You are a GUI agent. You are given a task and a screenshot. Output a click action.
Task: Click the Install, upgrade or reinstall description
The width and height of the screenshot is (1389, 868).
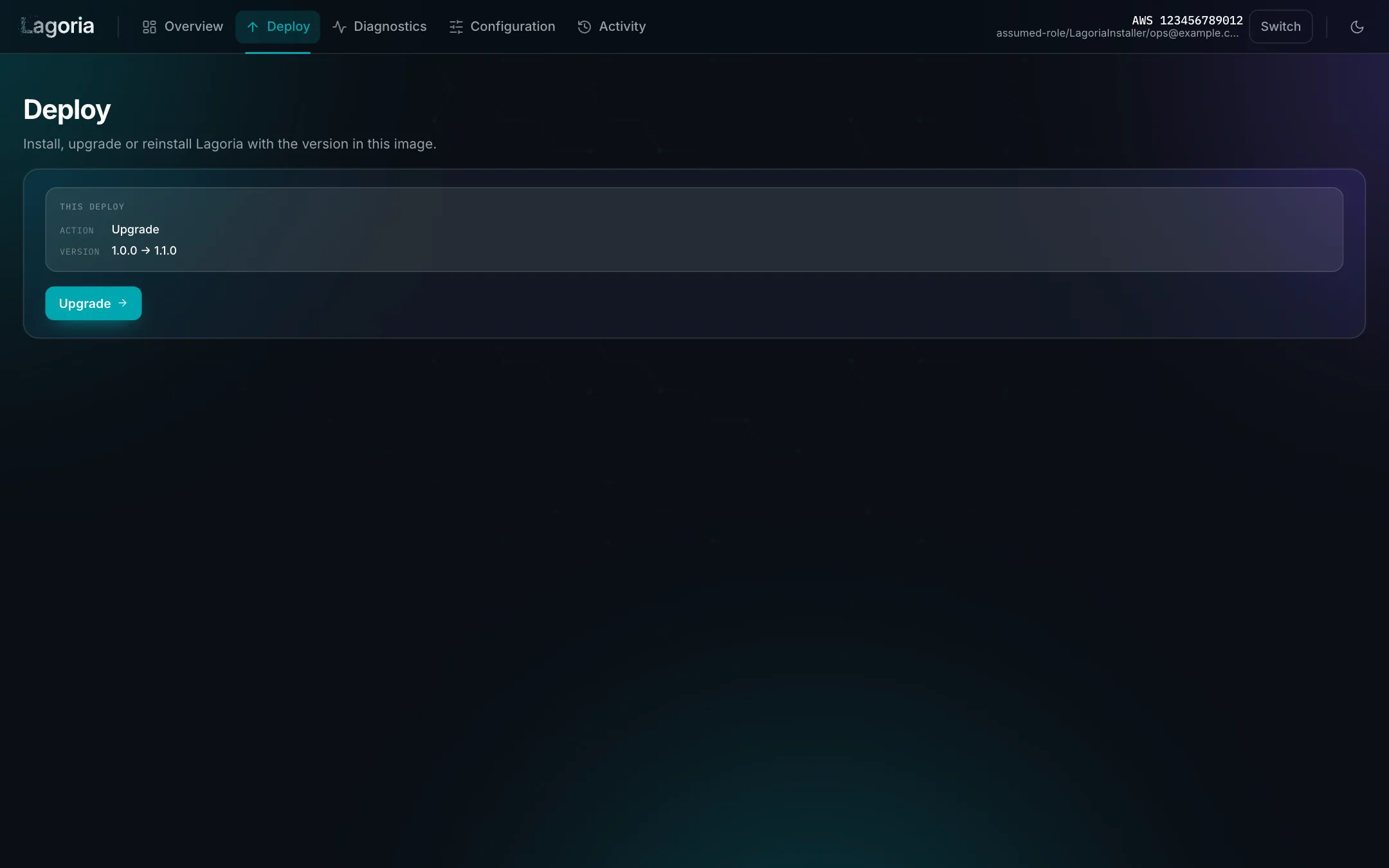(x=230, y=144)
